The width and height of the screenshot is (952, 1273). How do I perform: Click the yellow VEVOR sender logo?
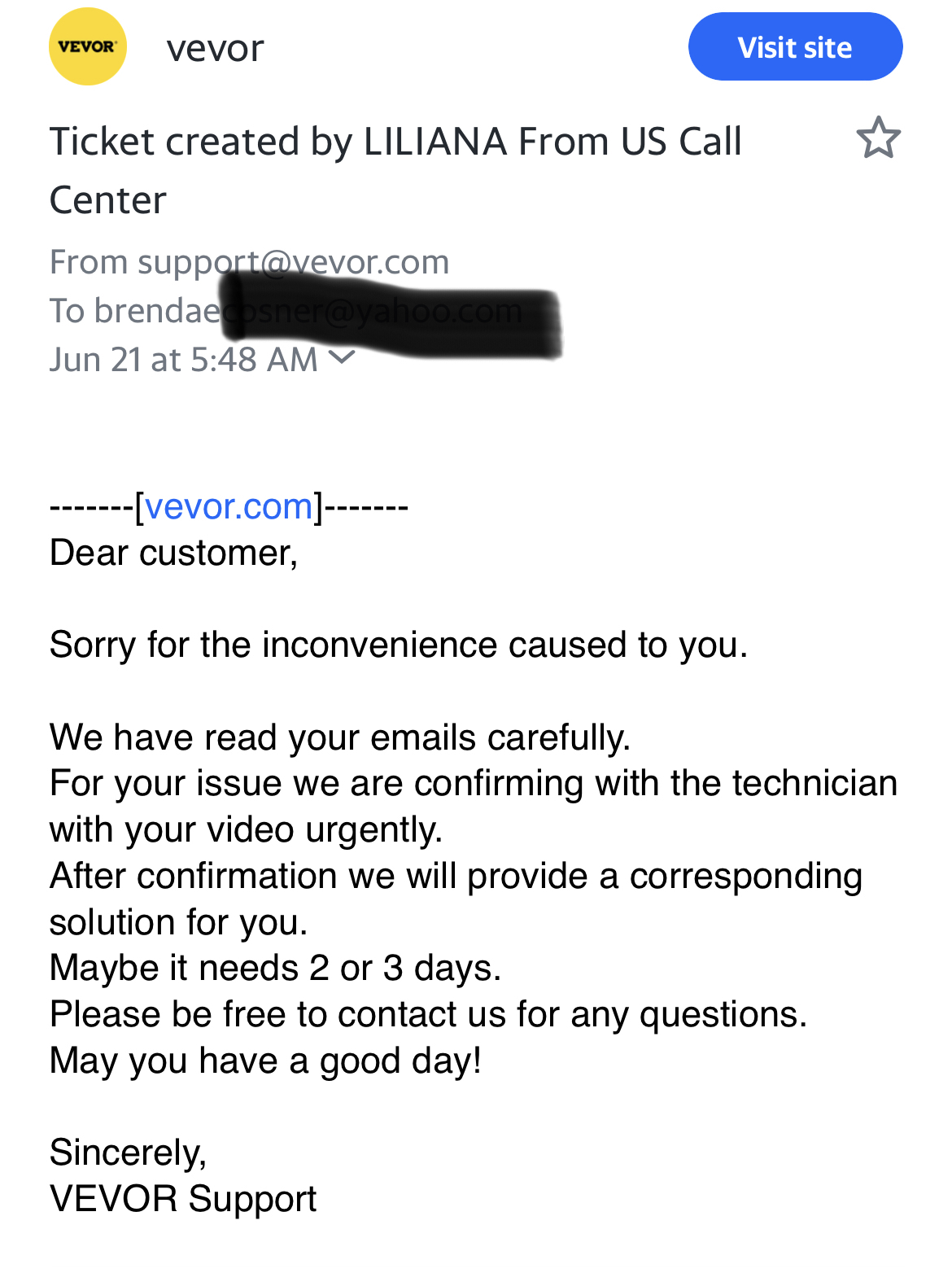click(88, 47)
